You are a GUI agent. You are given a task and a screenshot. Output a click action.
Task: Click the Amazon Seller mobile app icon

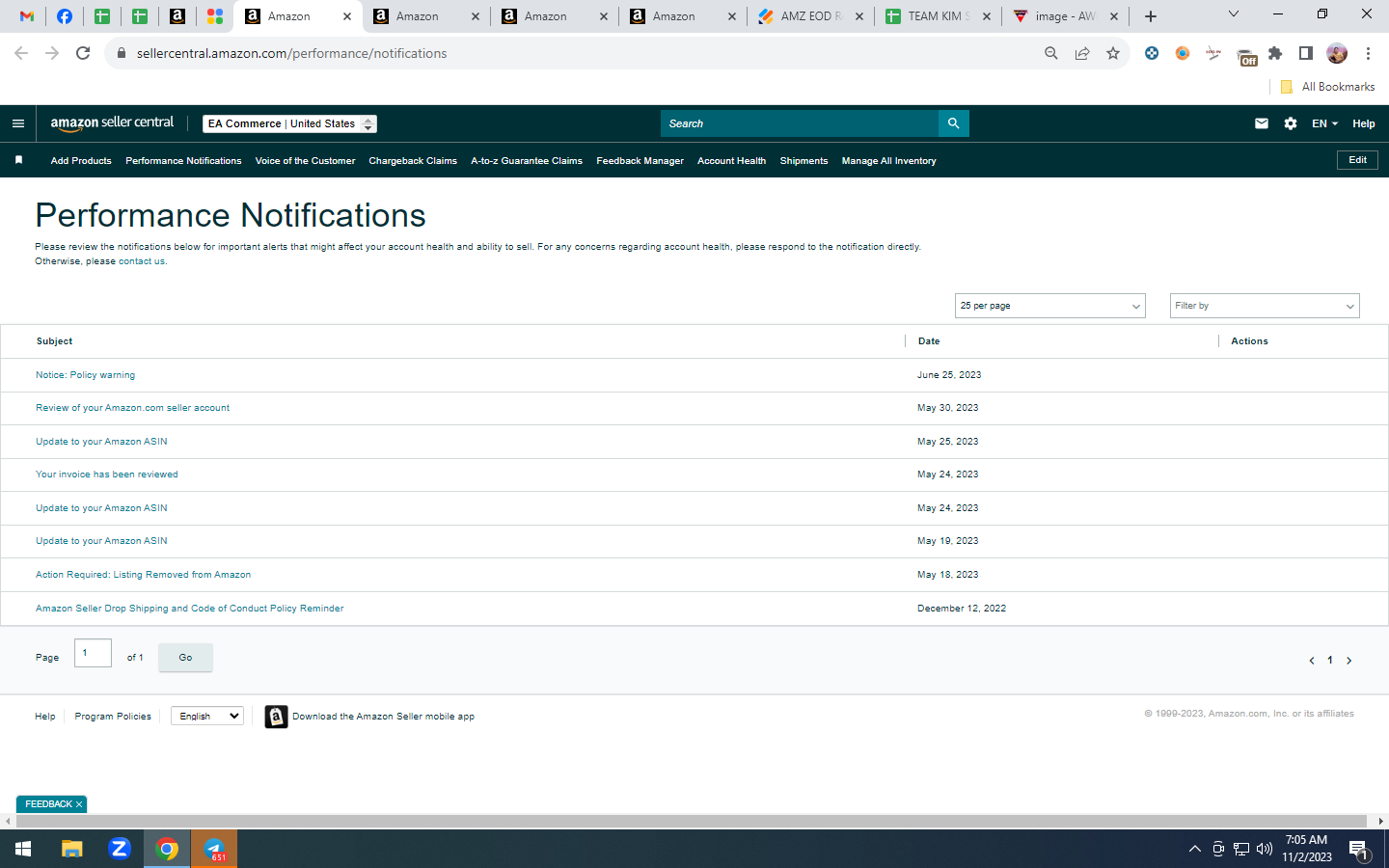pyautogui.click(x=276, y=717)
